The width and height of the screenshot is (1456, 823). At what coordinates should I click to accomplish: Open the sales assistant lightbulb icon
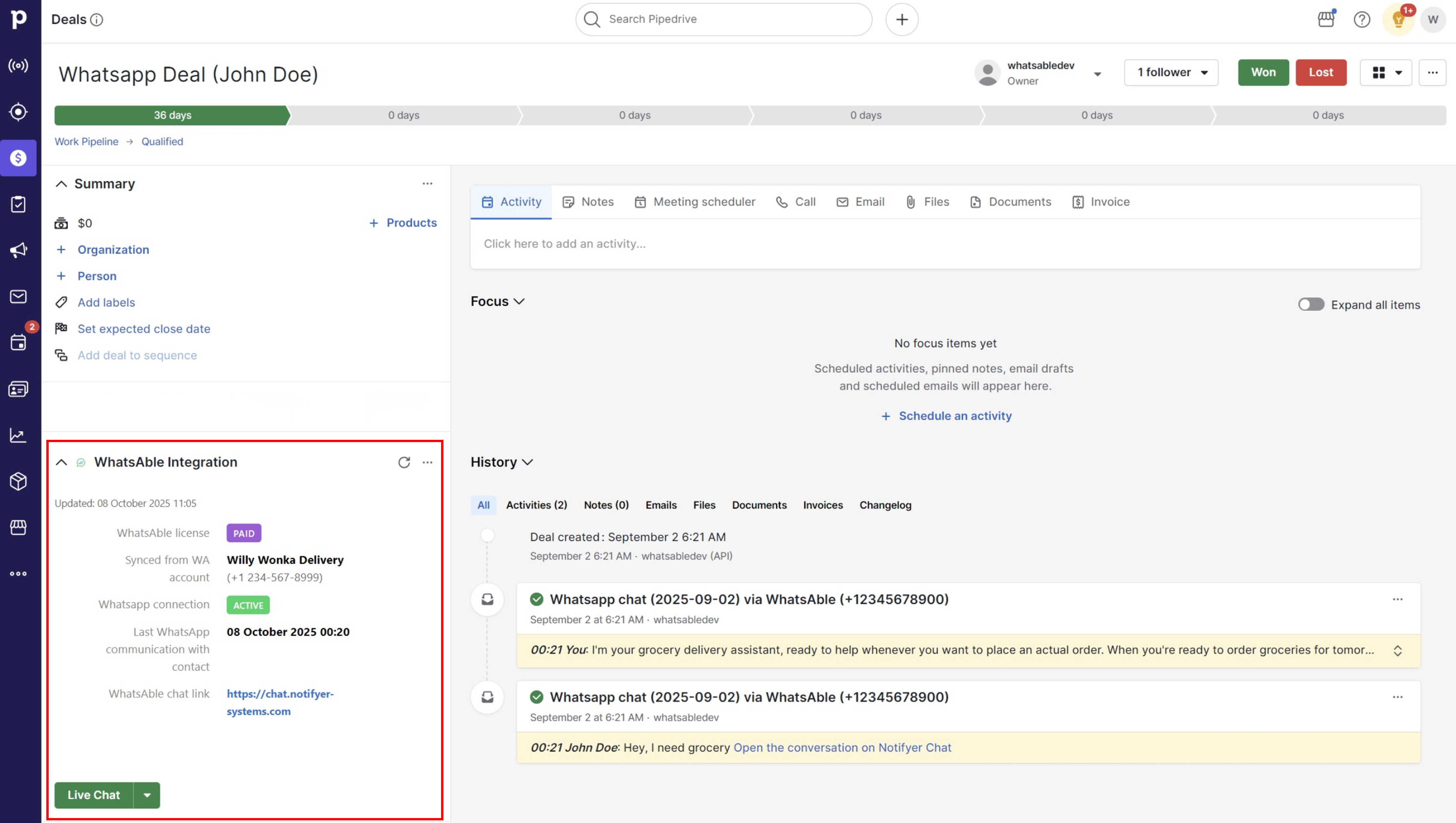1399,20
